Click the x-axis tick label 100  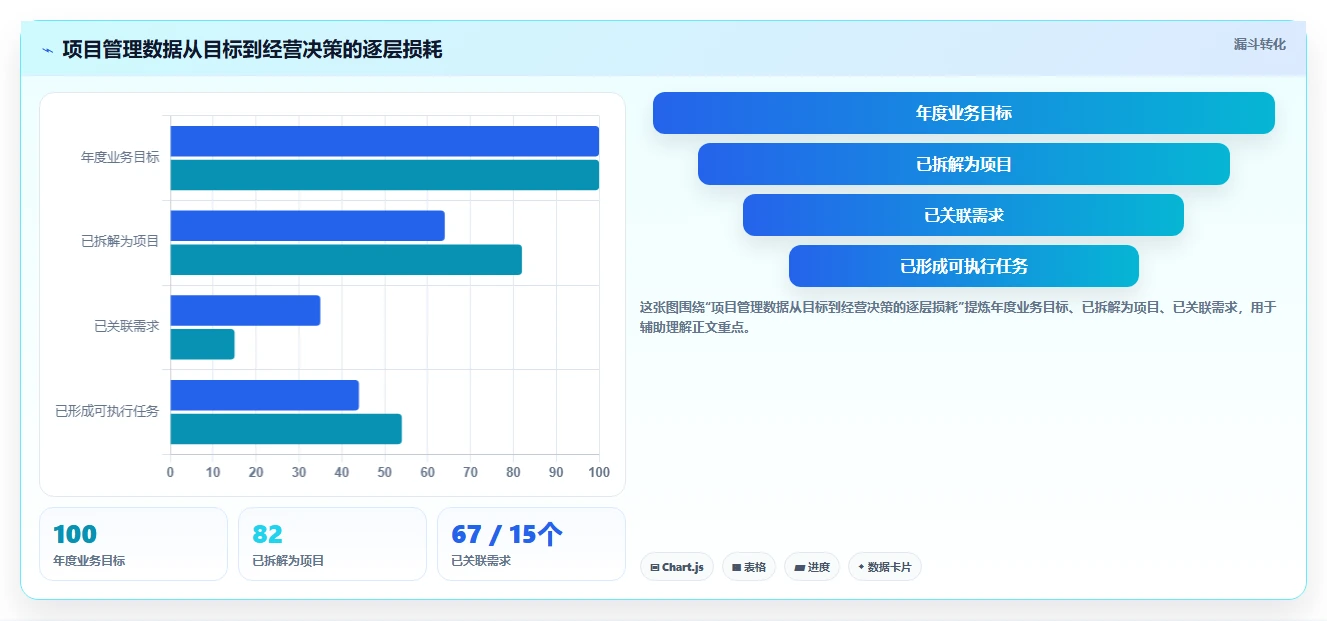click(599, 472)
